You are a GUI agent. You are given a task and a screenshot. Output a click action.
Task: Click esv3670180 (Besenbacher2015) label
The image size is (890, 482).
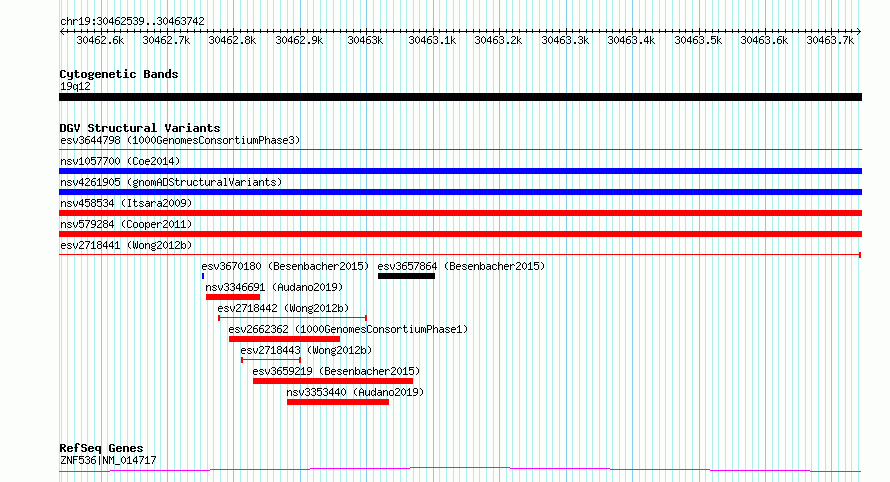(285, 266)
